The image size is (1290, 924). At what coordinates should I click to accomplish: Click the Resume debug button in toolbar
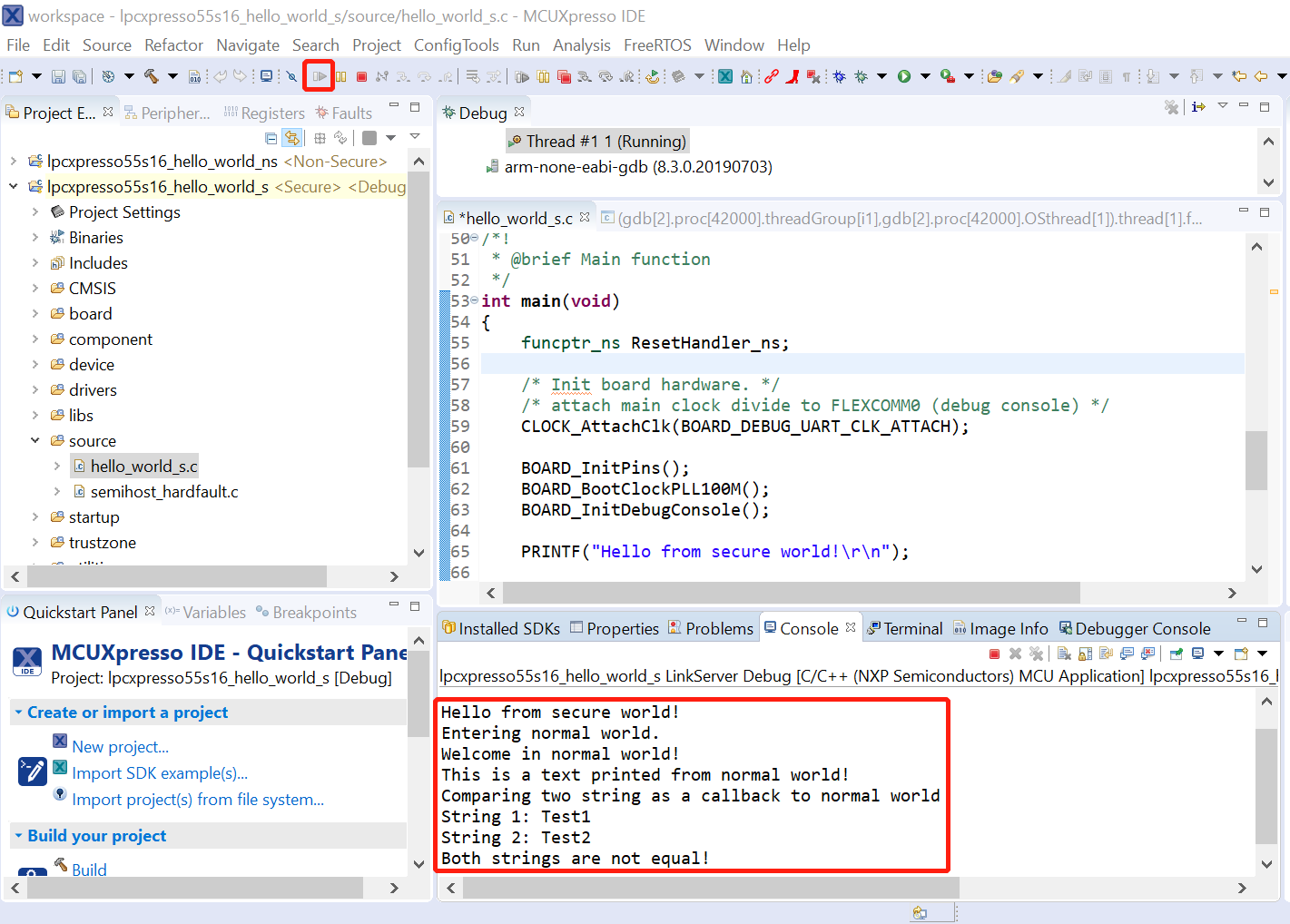[320, 77]
